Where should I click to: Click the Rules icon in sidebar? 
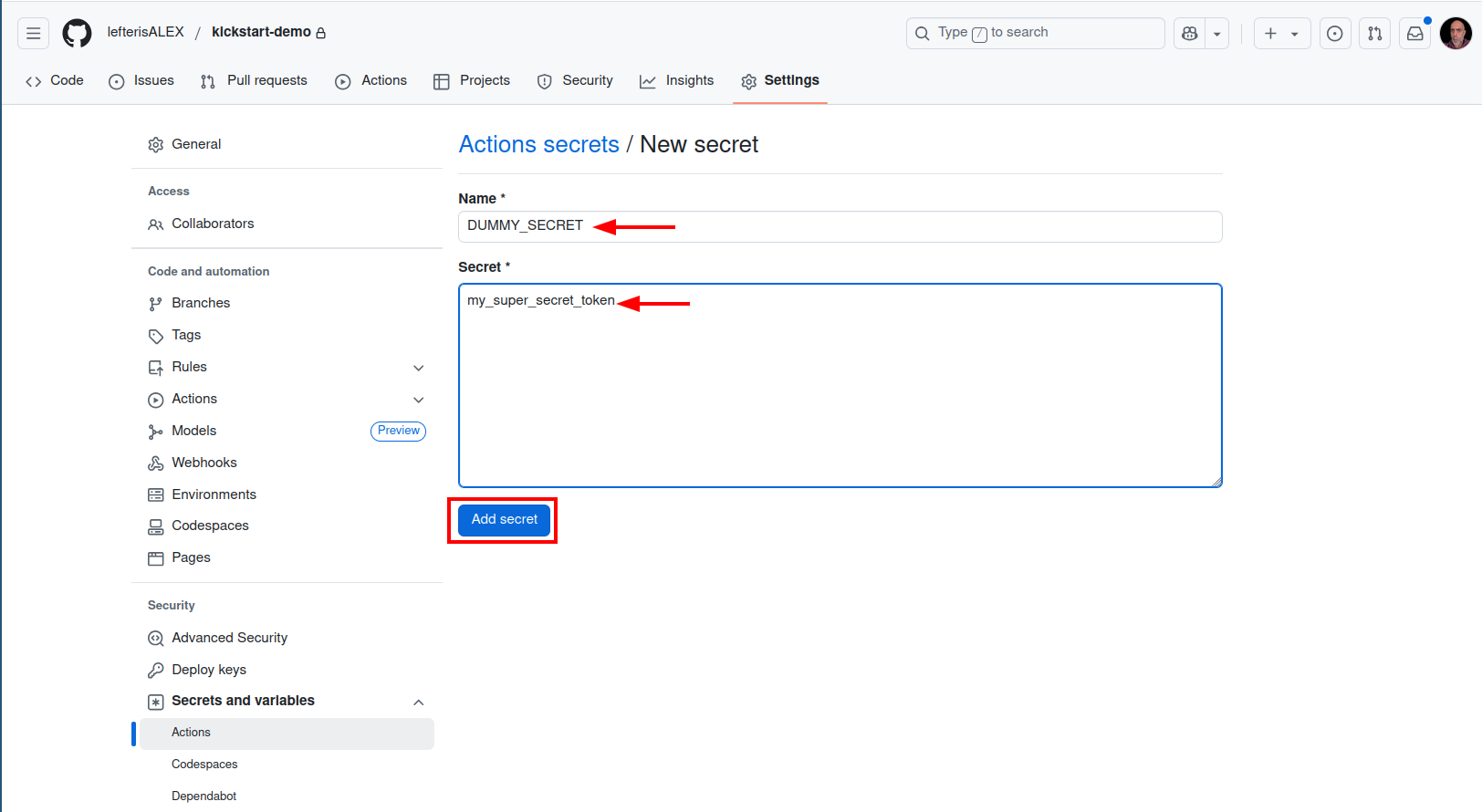[x=155, y=368]
